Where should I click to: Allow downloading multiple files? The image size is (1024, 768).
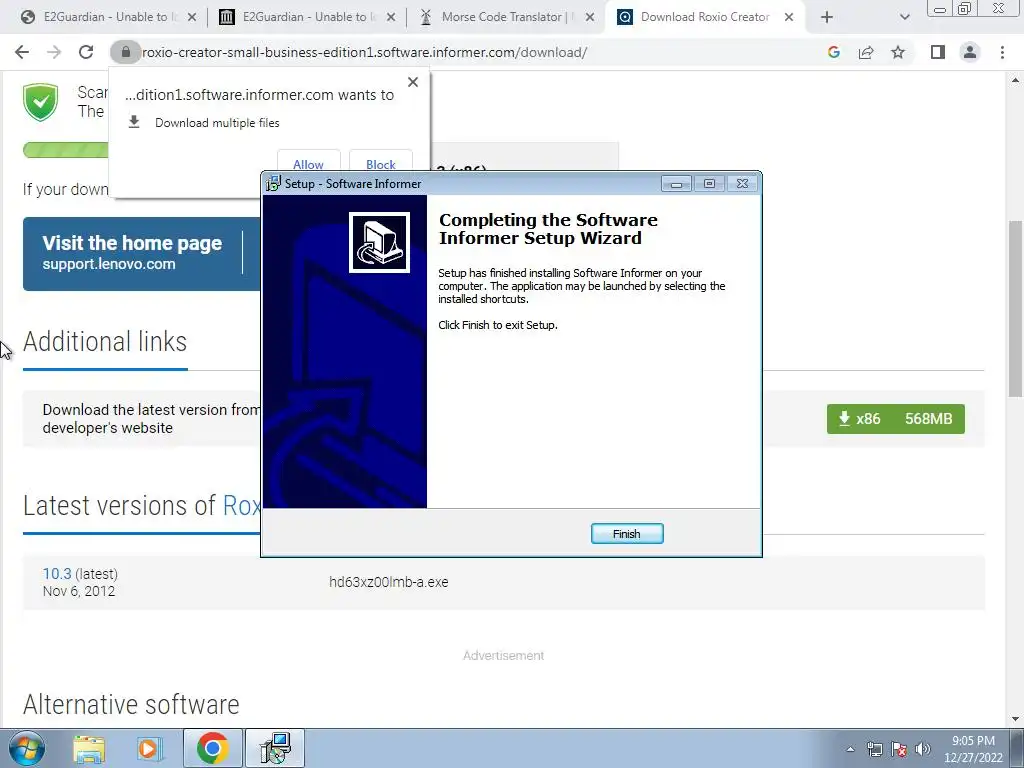pos(308,162)
